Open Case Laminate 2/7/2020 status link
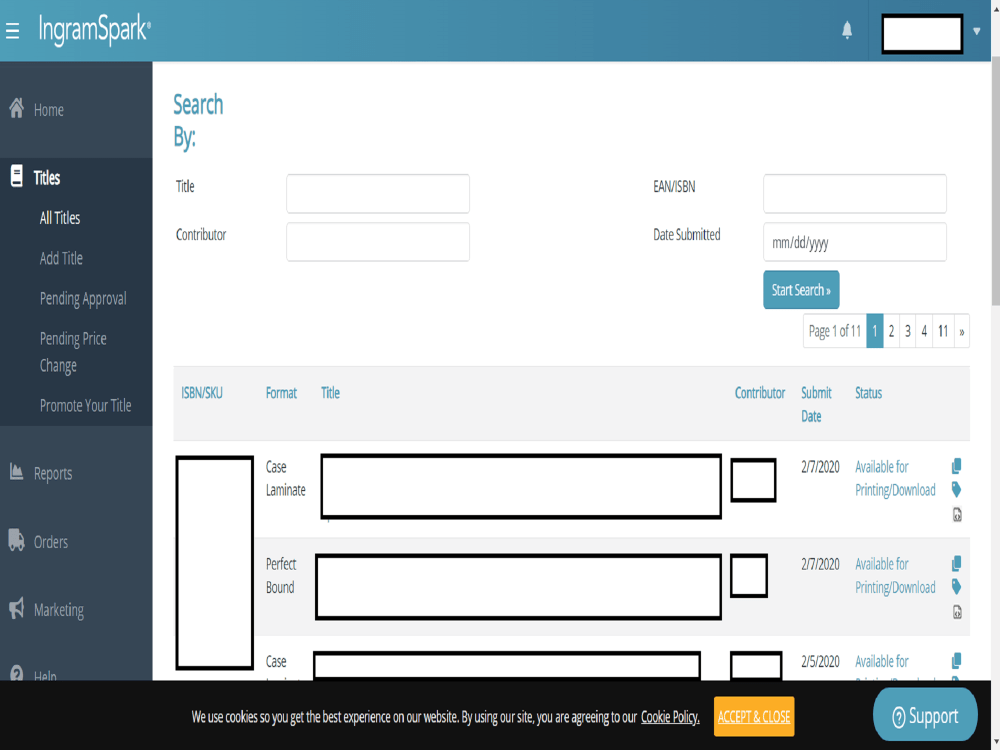1000x750 pixels. 895,478
